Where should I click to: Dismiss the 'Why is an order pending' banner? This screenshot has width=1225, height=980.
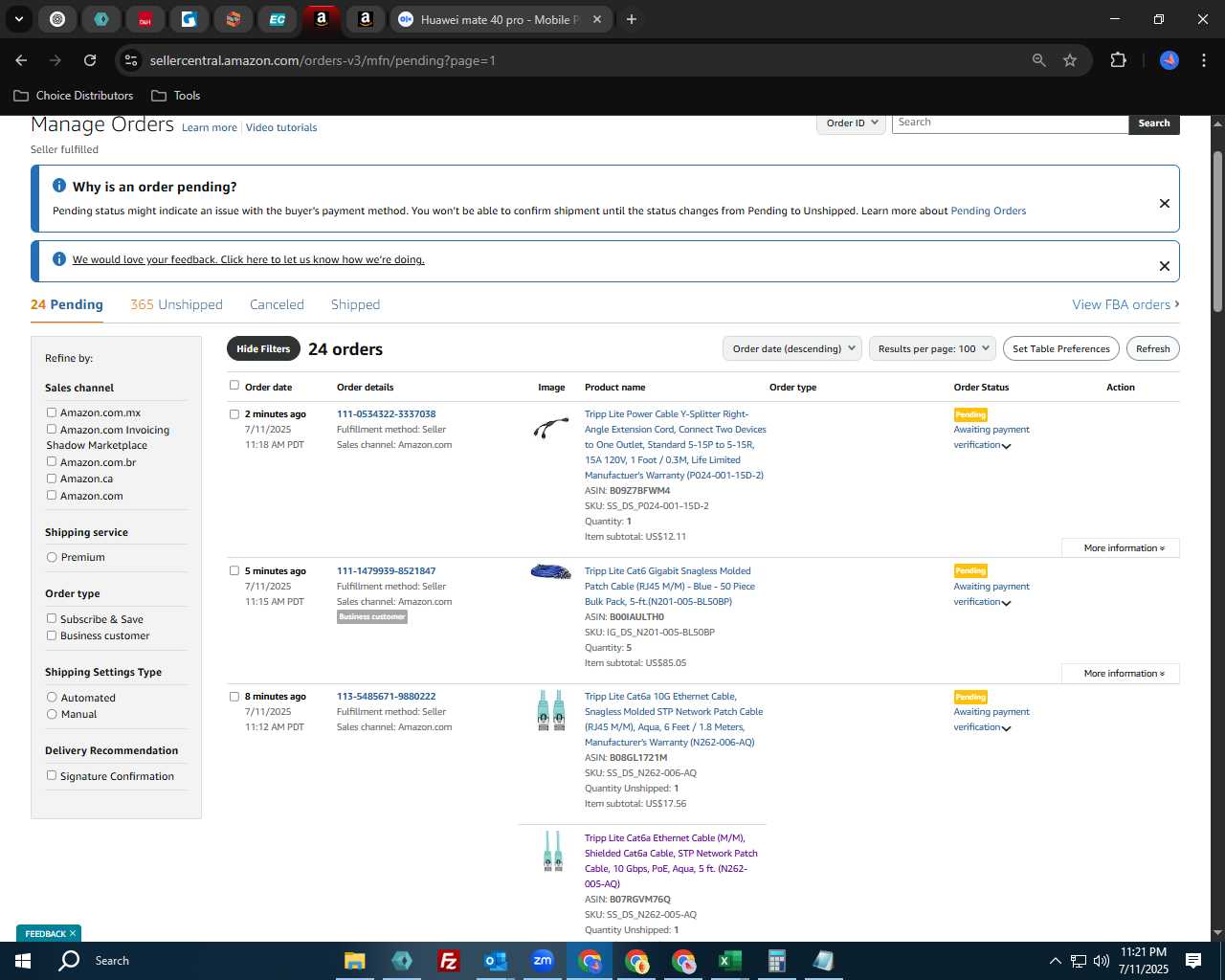pos(1165,203)
